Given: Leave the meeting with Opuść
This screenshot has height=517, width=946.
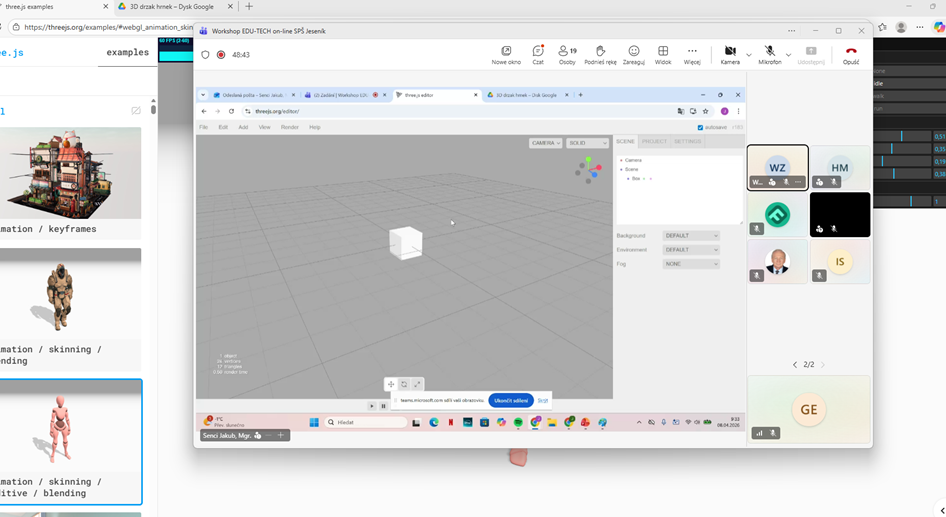Looking at the screenshot, I should [x=851, y=54].
